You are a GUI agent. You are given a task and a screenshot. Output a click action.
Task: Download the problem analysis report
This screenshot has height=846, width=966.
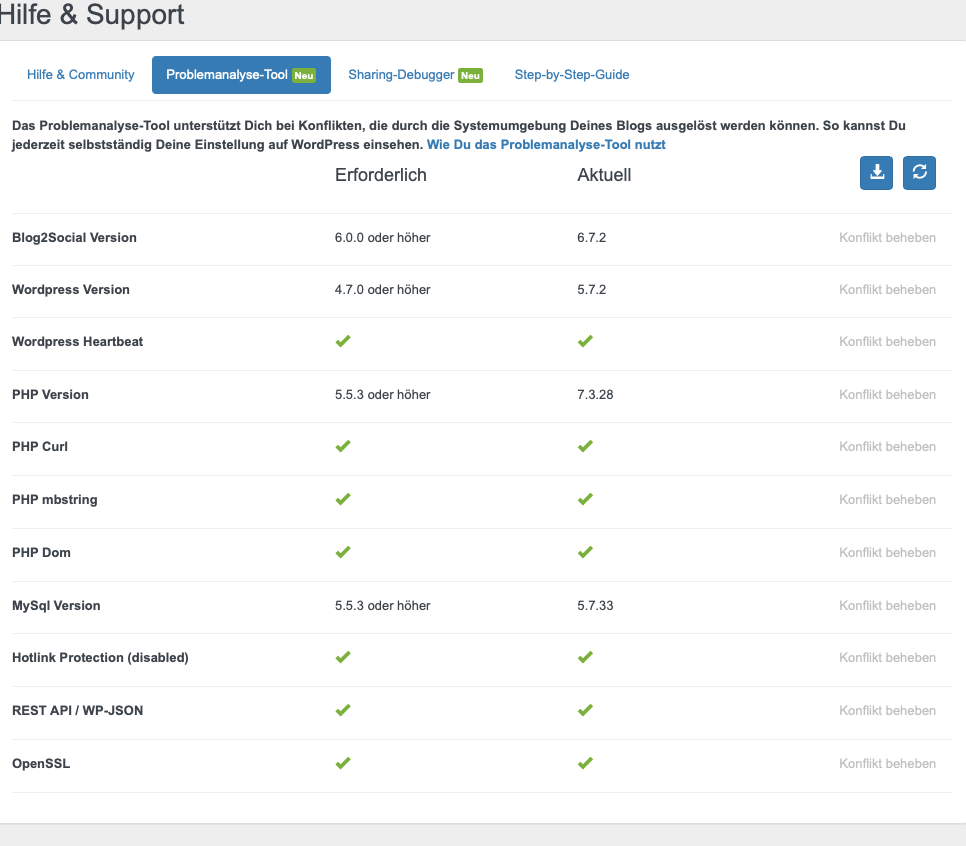(876, 173)
